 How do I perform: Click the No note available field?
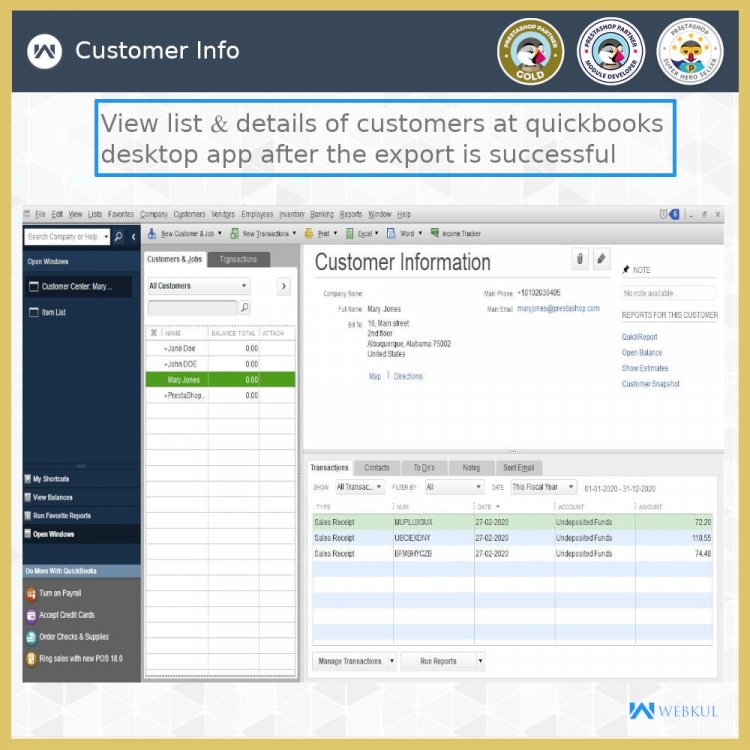pos(669,293)
